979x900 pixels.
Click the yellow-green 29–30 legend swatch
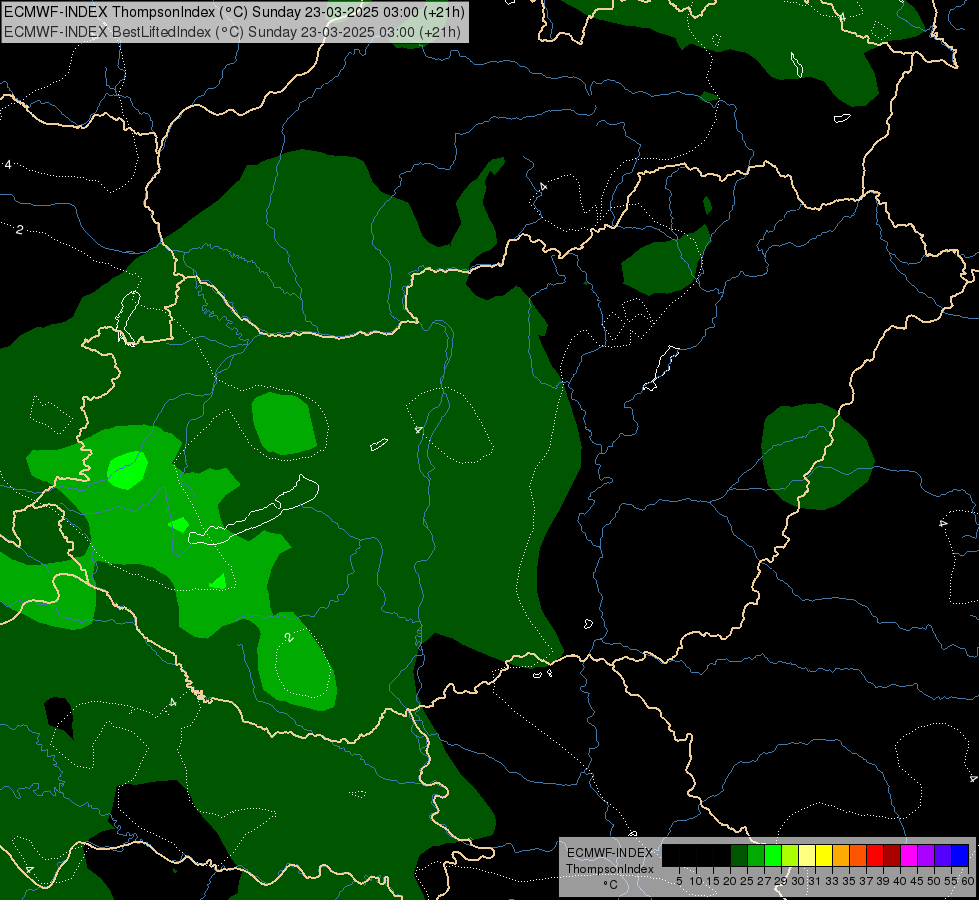click(790, 855)
